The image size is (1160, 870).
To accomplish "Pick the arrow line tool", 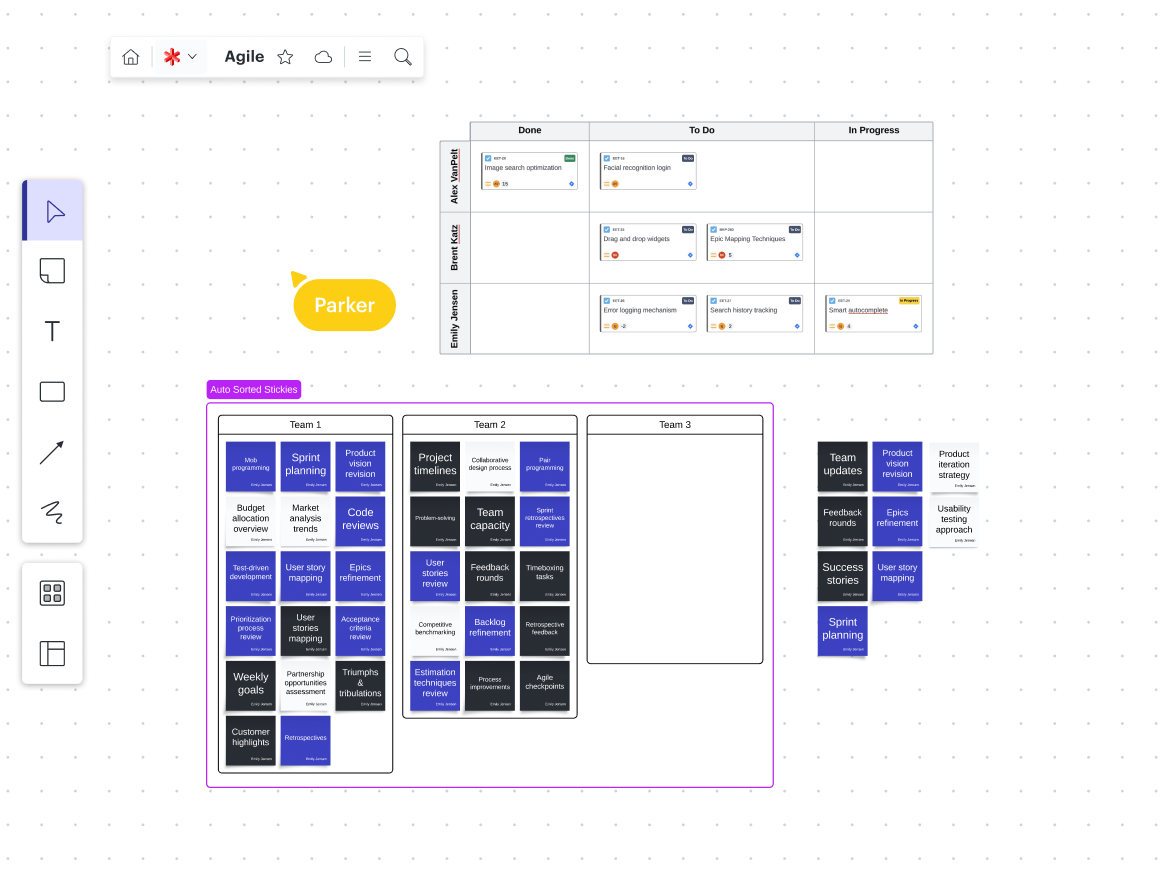I will coord(52,453).
